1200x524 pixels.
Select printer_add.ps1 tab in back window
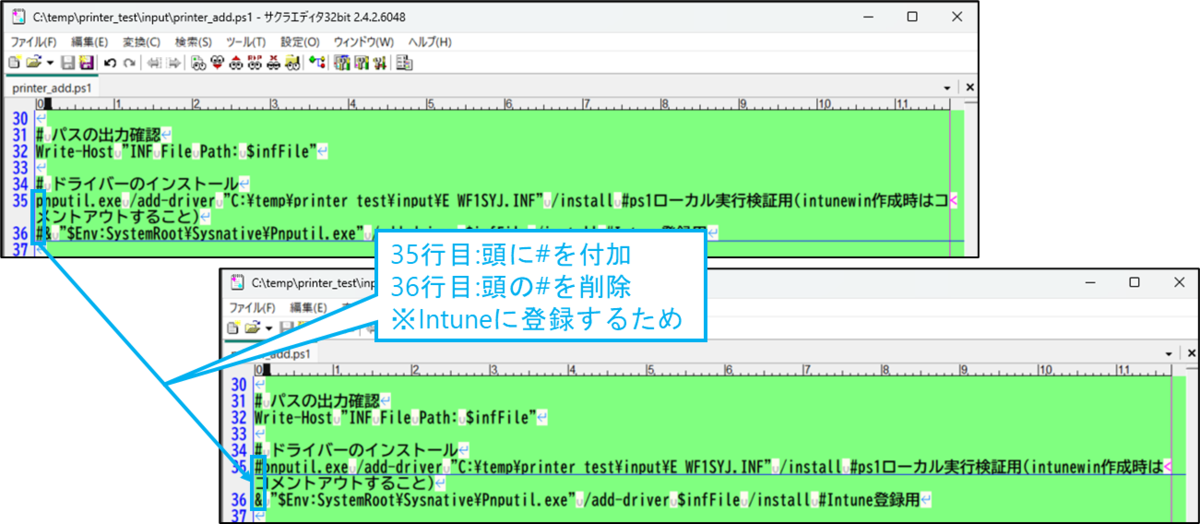(x=53, y=87)
